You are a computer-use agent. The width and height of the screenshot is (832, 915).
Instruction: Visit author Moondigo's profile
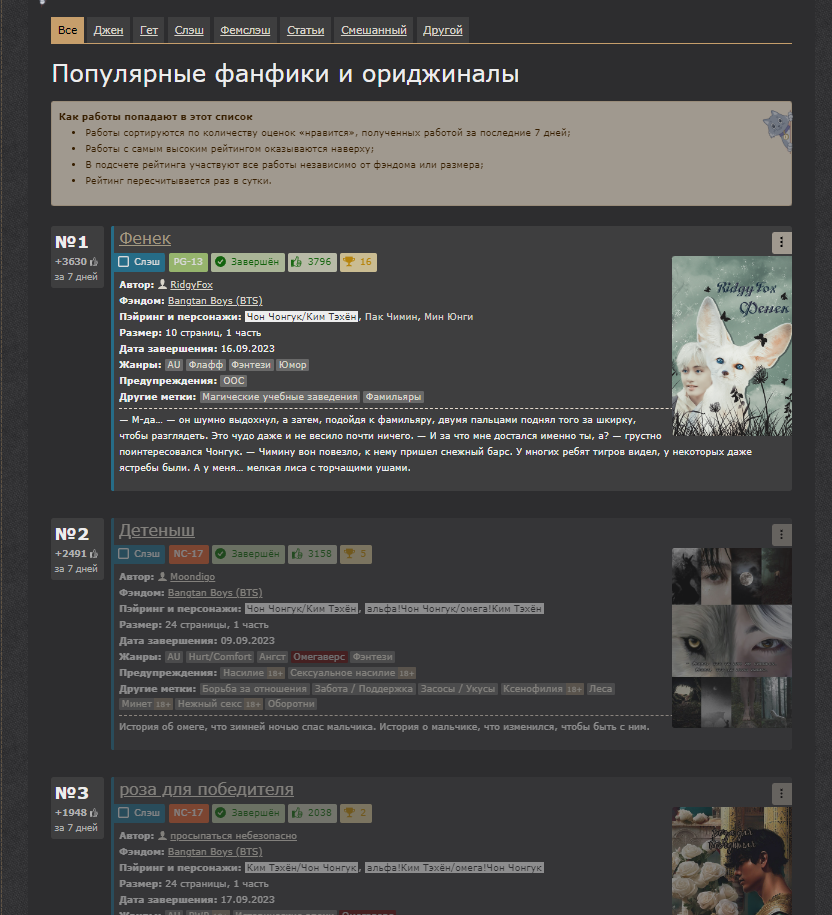click(x=193, y=576)
